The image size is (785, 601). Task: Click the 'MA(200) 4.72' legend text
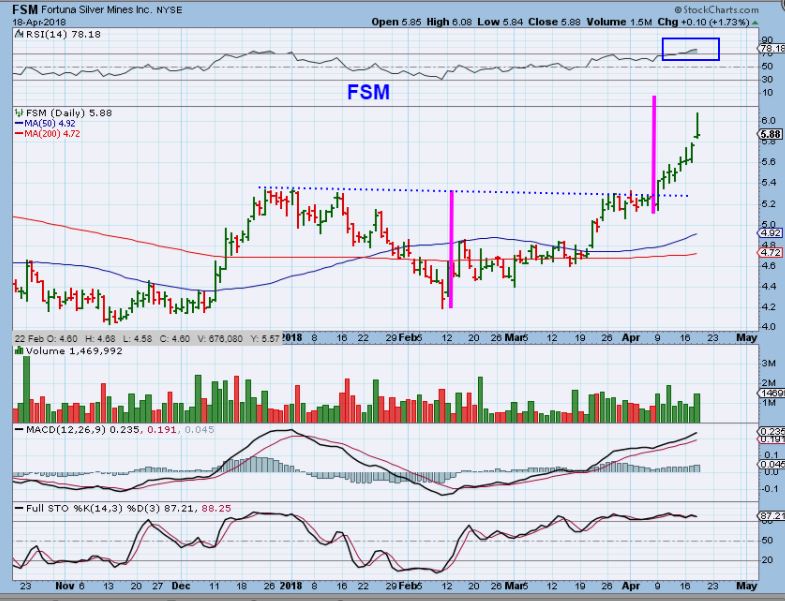click(x=52, y=134)
